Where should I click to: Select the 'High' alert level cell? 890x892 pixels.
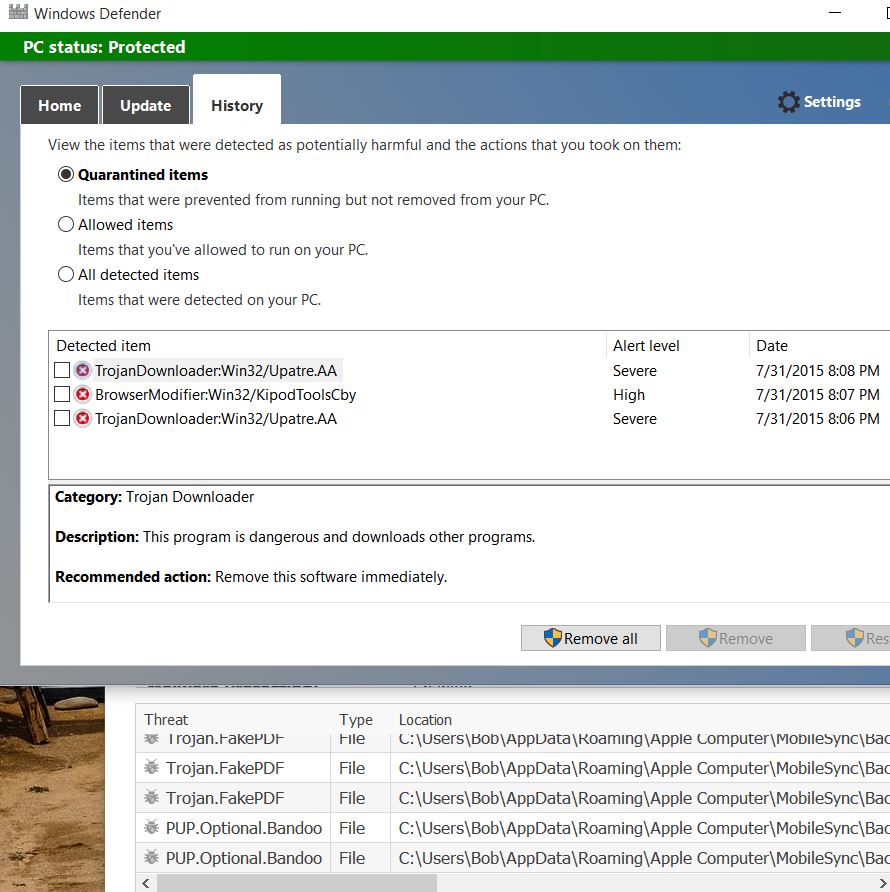(x=629, y=394)
